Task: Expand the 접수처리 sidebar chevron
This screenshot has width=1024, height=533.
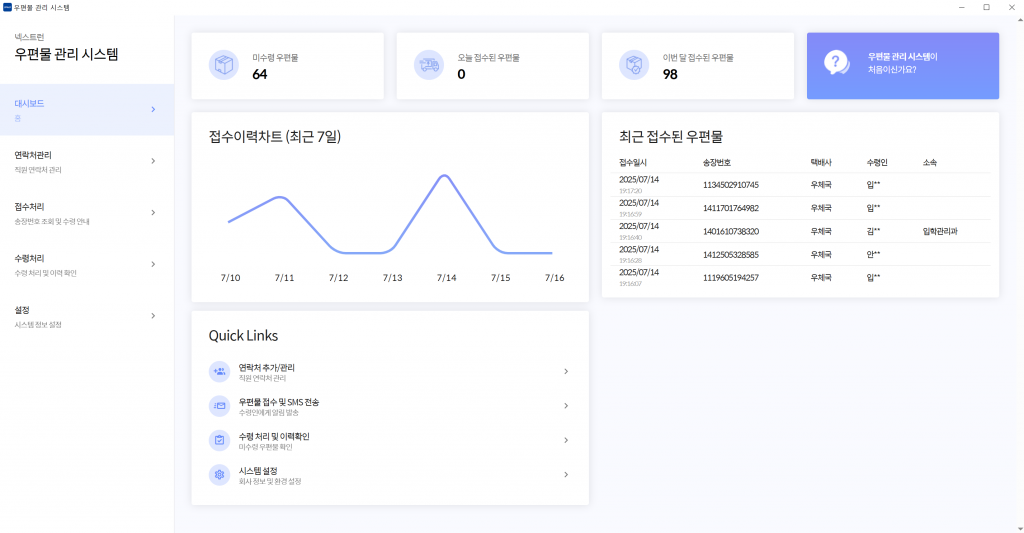Action: coord(153,212)
